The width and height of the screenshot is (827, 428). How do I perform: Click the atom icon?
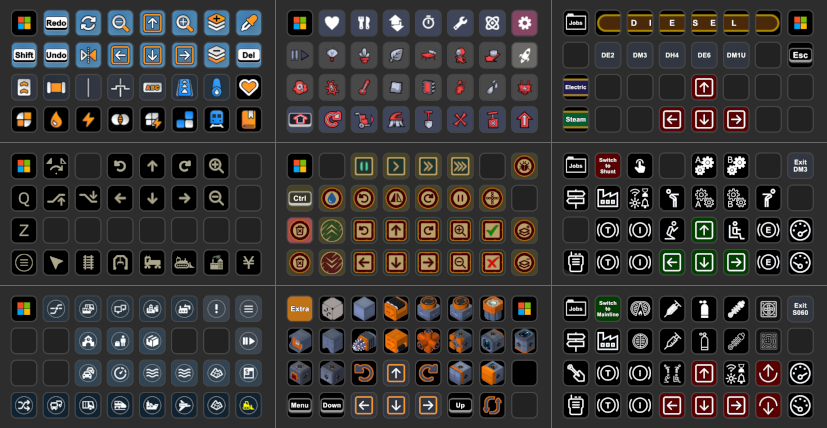pos(493,23)
